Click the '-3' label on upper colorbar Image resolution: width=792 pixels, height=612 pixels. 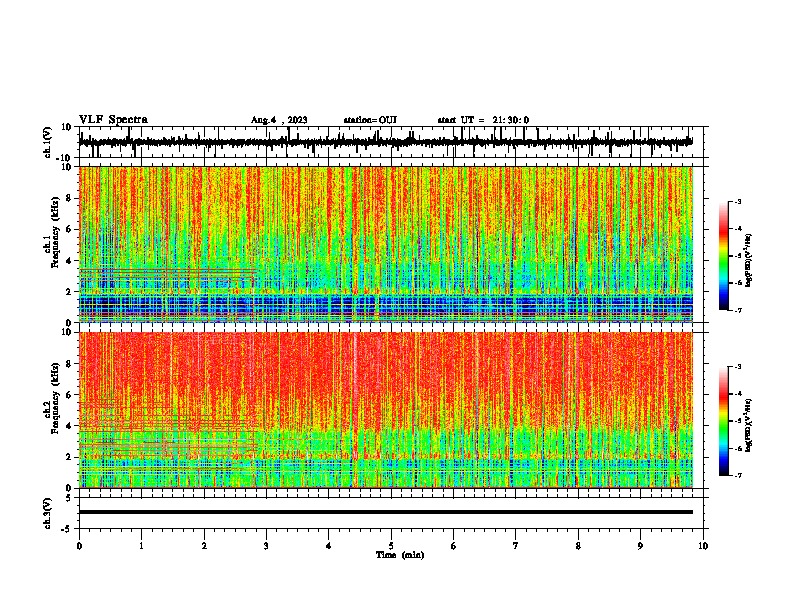pyautogui.click(x=737, y=202)
